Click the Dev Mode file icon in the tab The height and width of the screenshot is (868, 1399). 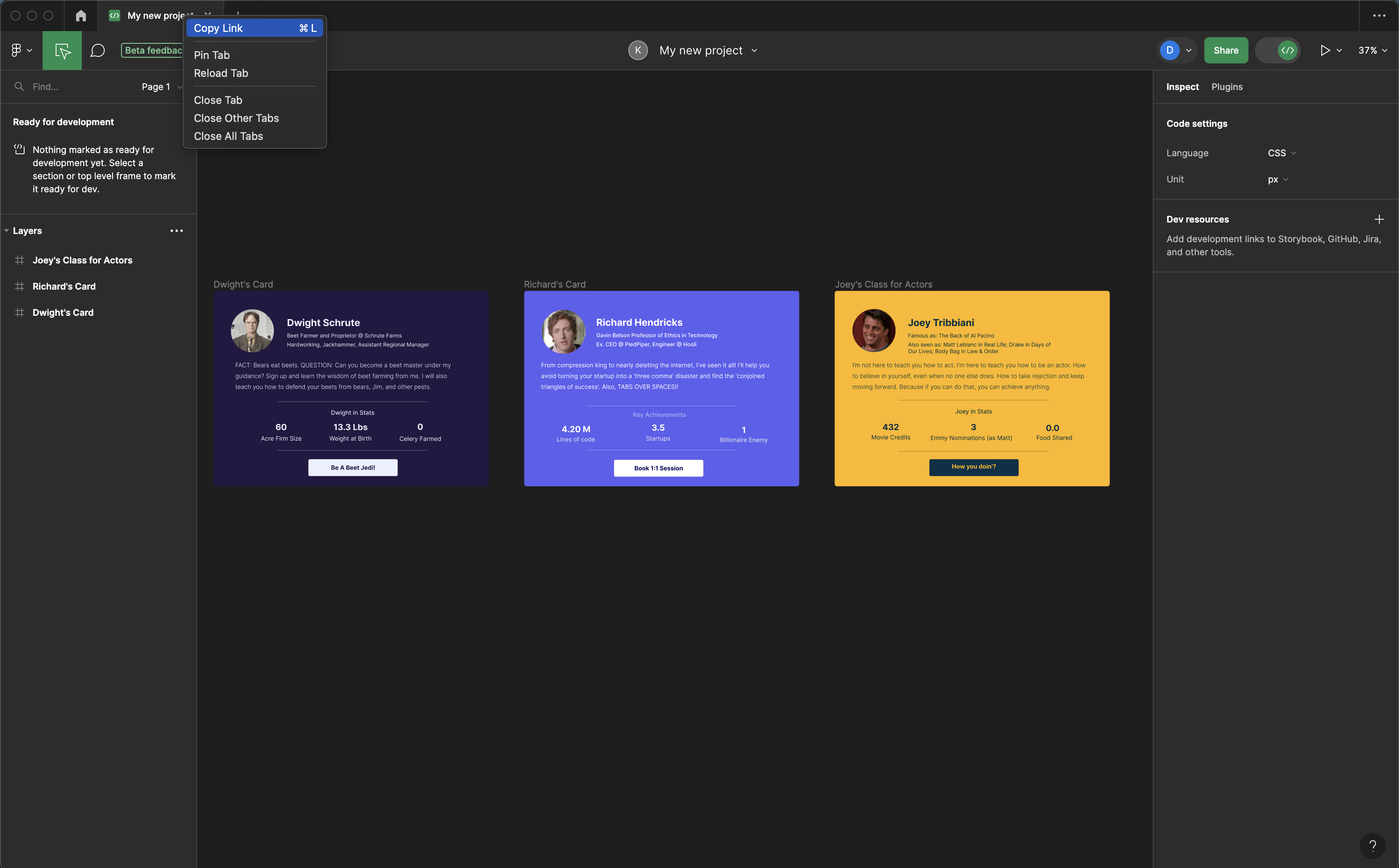pyautogui.click(x=114, y=16)
